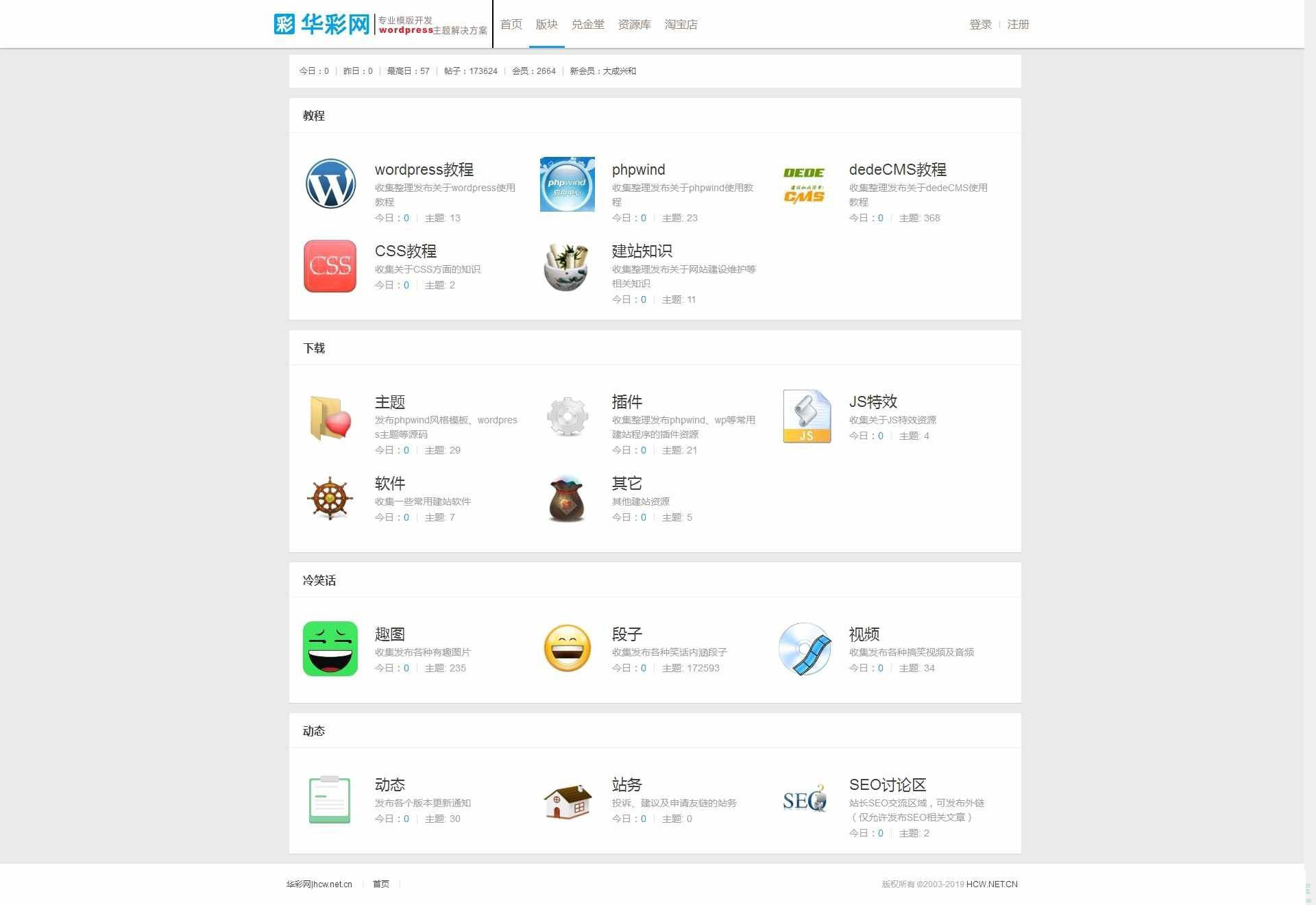Open the 资源库 menu item
Viewport: 1316px width, 905px height.
coord(634,24)
